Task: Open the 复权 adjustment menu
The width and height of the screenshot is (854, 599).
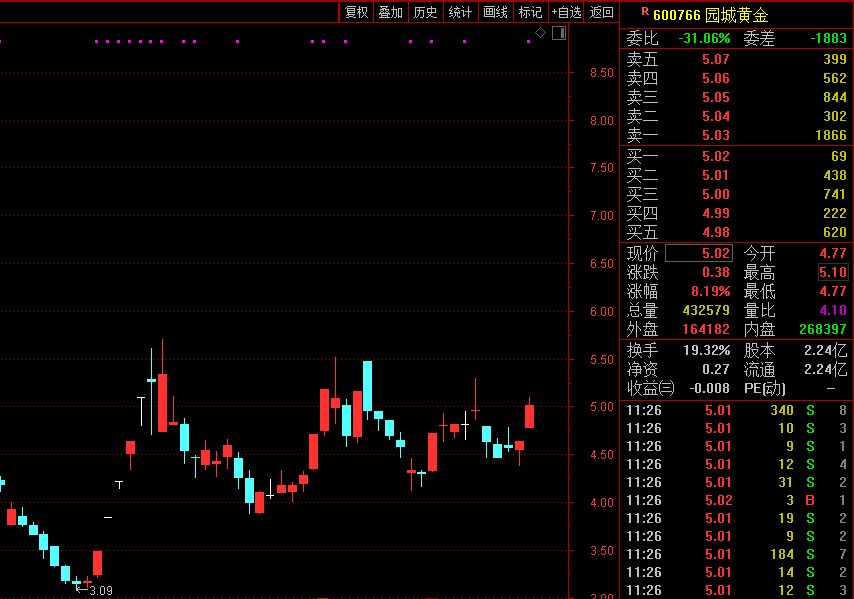Action: point(356,12)
